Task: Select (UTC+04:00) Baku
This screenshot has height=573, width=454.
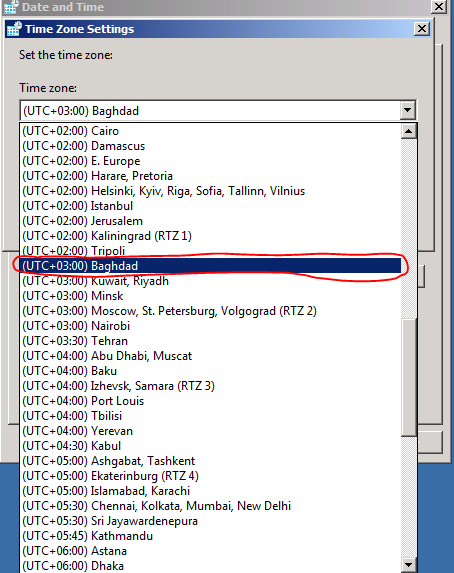Action: (211, 371)
